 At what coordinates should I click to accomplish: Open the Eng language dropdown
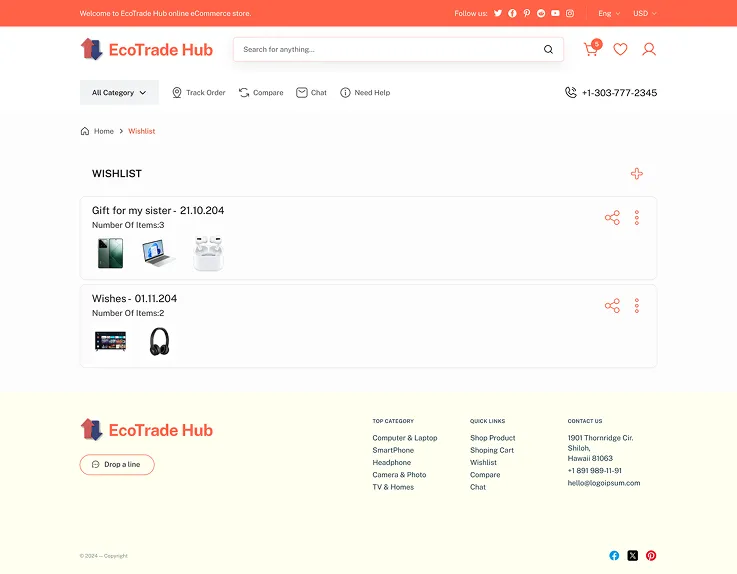click(609, 13)
